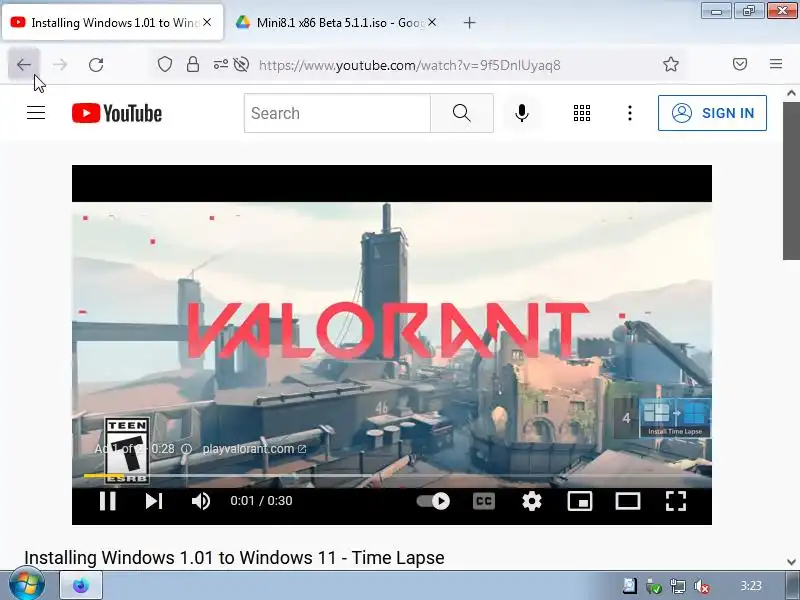800x600 pixels.
Task: Open the player settings gear
Action: pyautogui.click(x=532, y=501)
